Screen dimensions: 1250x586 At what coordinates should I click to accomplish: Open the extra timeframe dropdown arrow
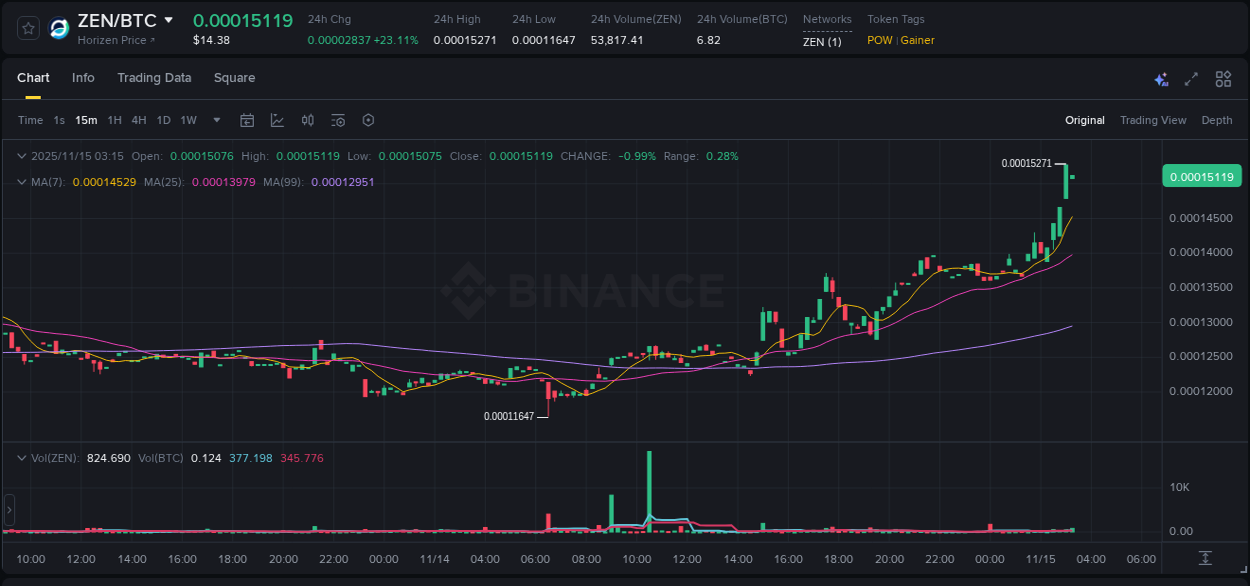coord(215,120)
